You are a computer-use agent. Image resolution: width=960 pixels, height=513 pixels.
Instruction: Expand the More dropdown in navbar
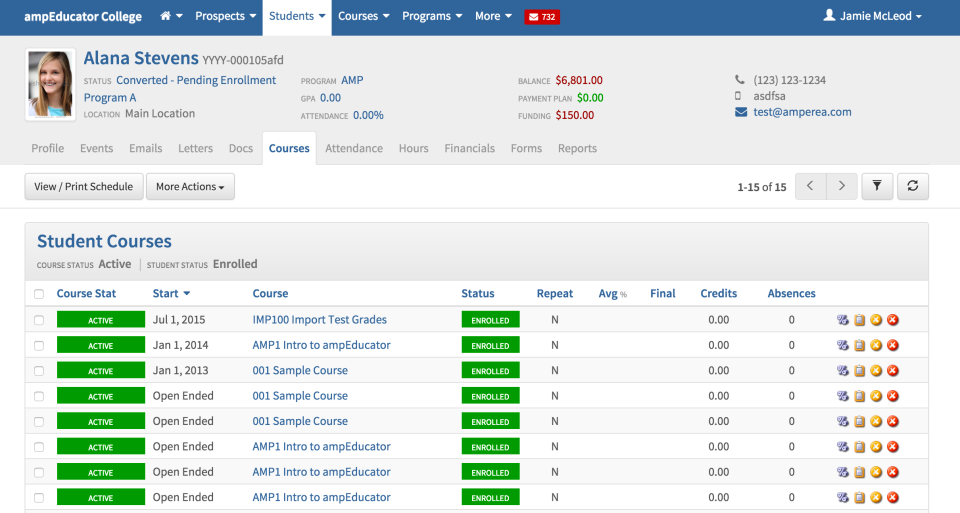[493, 17]
